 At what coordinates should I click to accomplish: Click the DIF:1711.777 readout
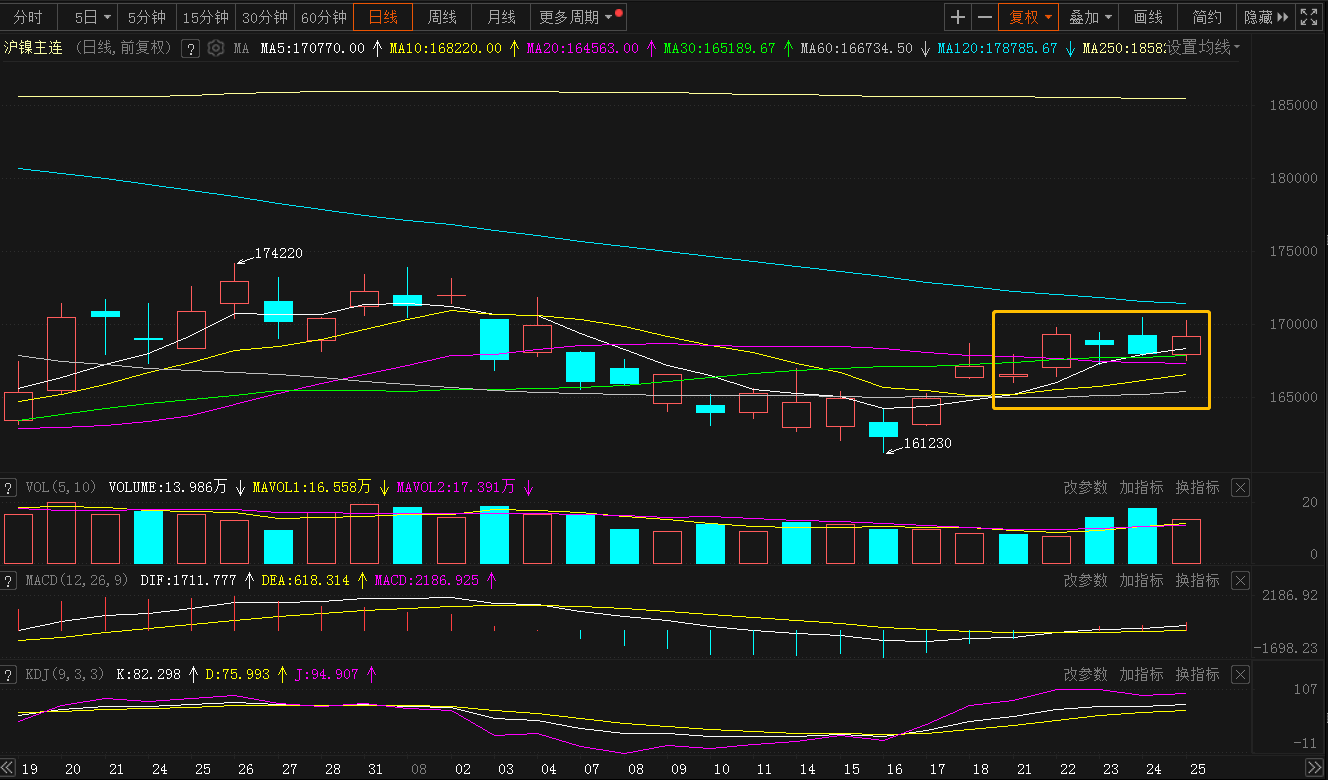pyautogui.click(x=188, y=581)
